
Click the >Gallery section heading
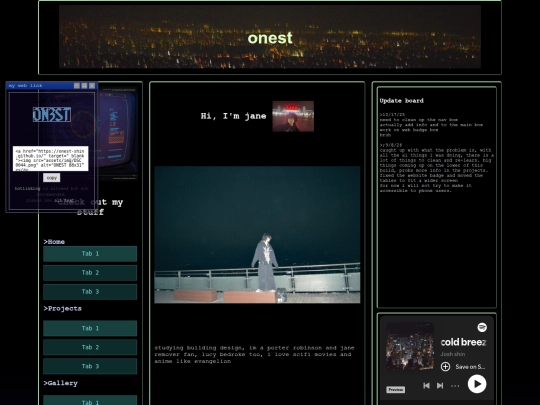(61, 383)
